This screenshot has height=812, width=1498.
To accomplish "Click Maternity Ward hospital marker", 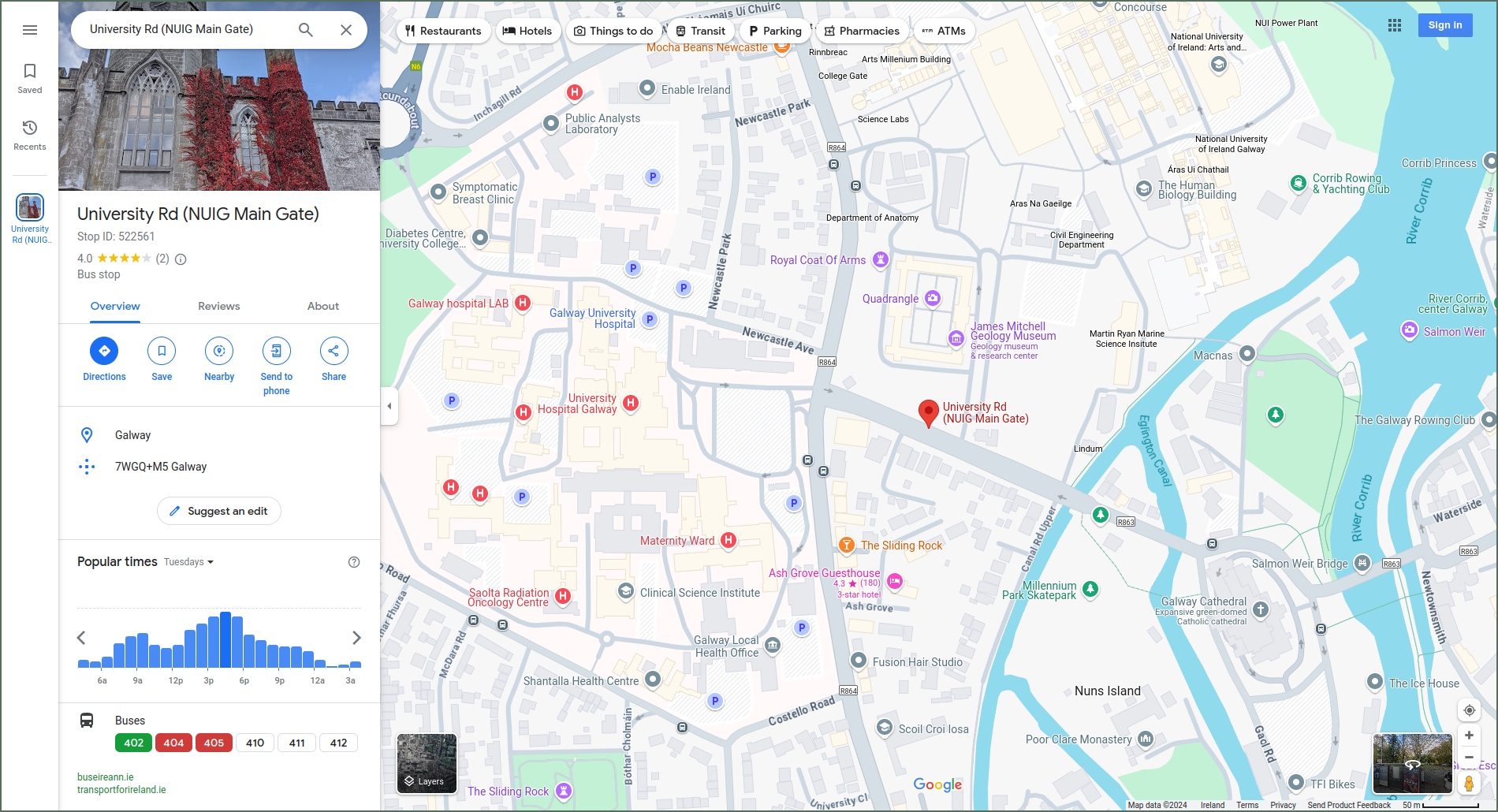I will coord(729,540).
